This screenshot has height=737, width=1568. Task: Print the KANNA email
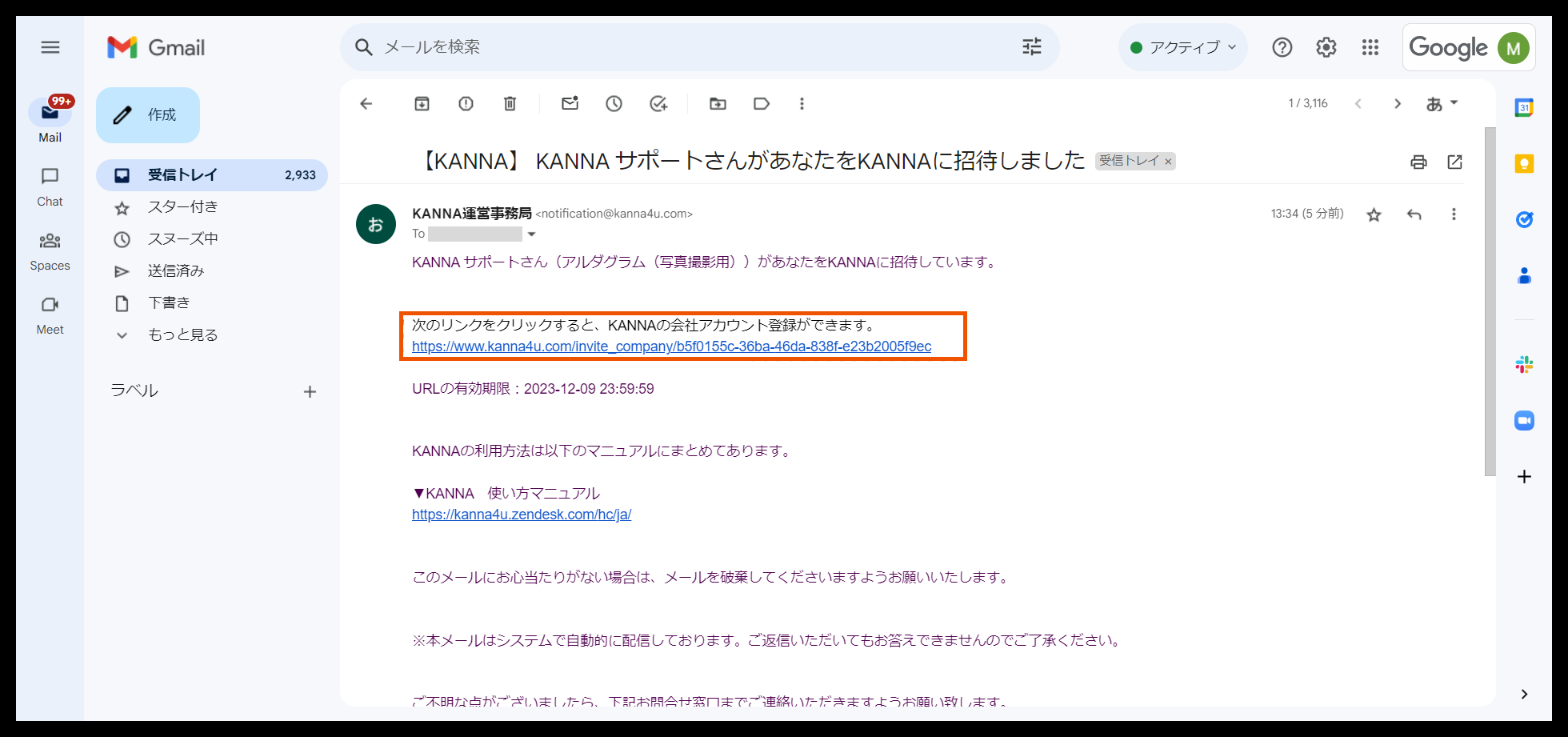tap(1418, 162)
